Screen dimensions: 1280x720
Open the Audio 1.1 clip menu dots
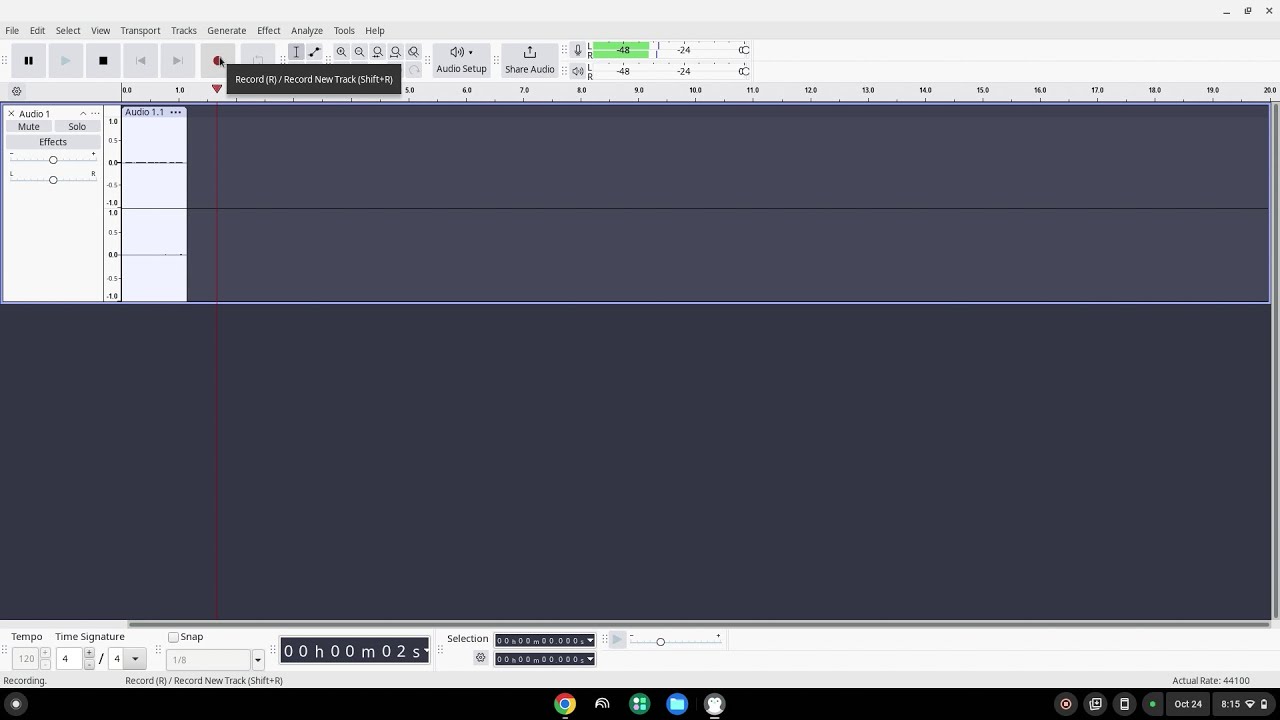[x=175, y=112]
